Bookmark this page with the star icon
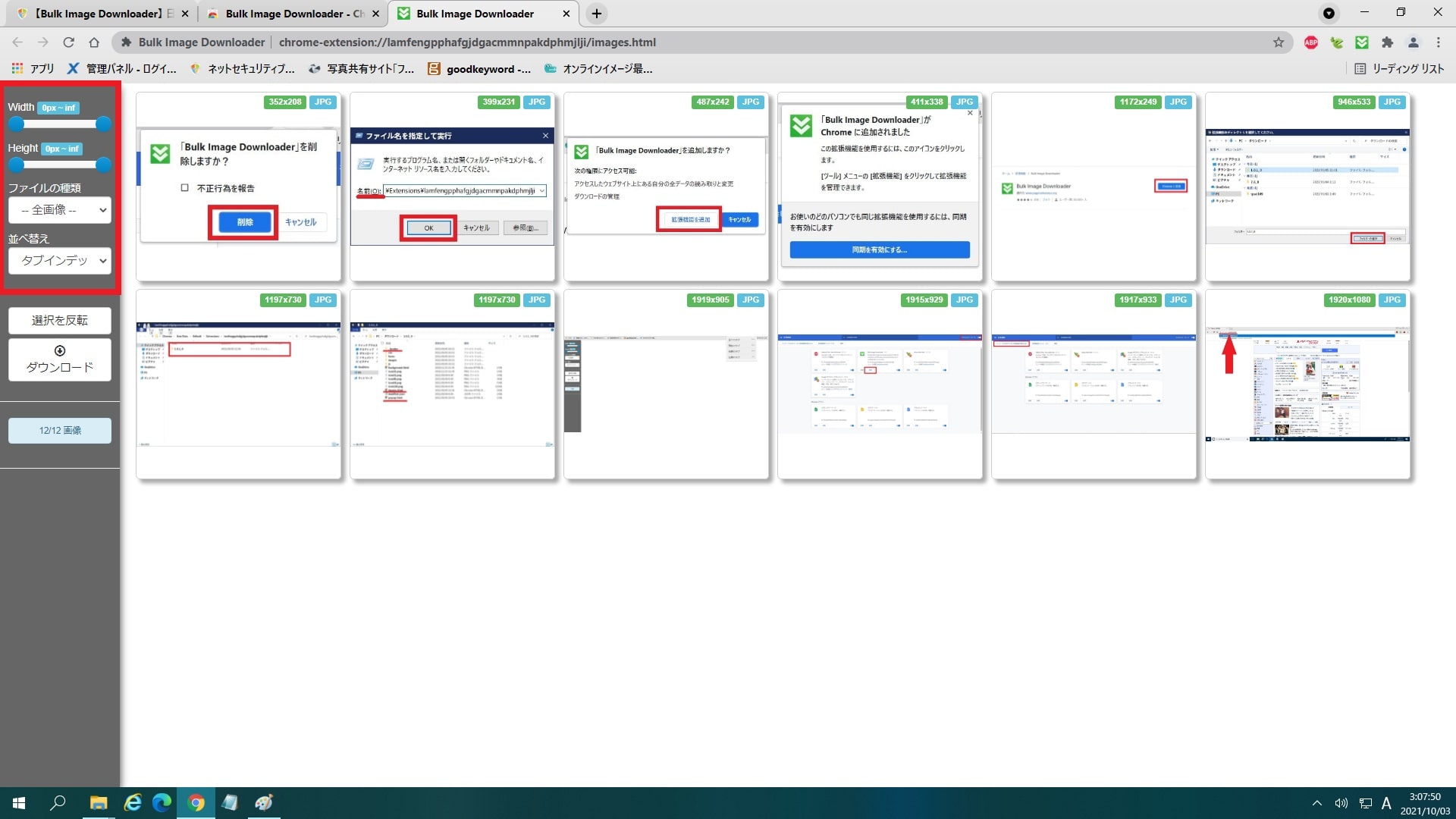The image size is (1456, 819). [1279, 42]
